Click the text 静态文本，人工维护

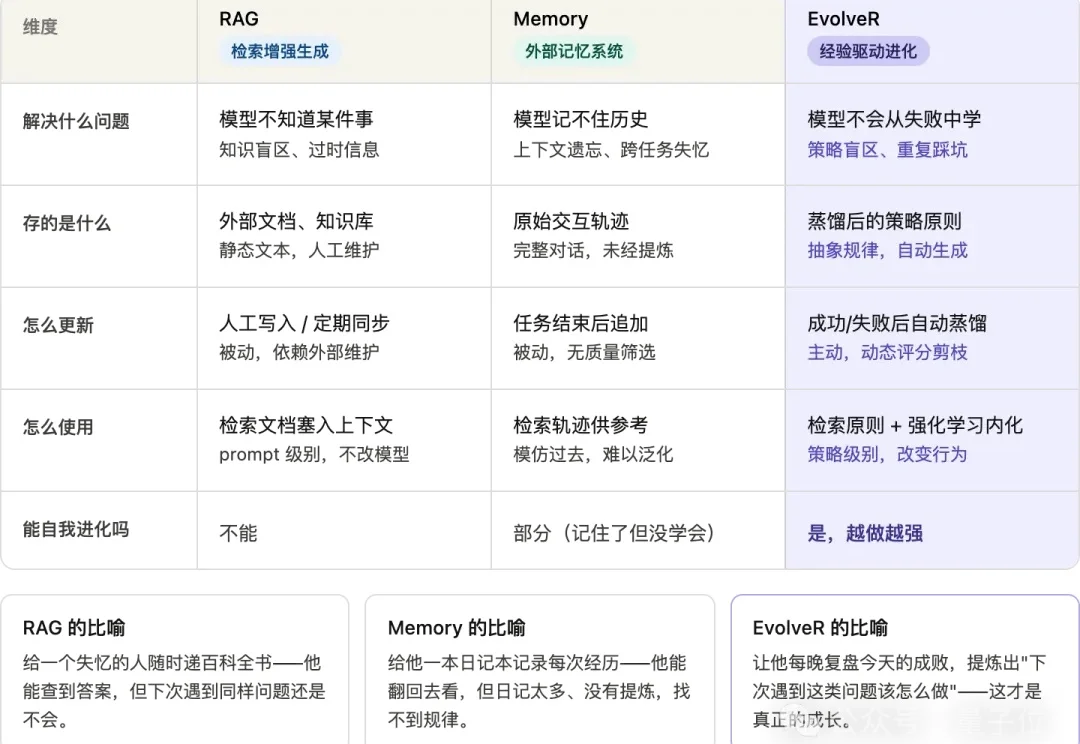tap(299, 250)
